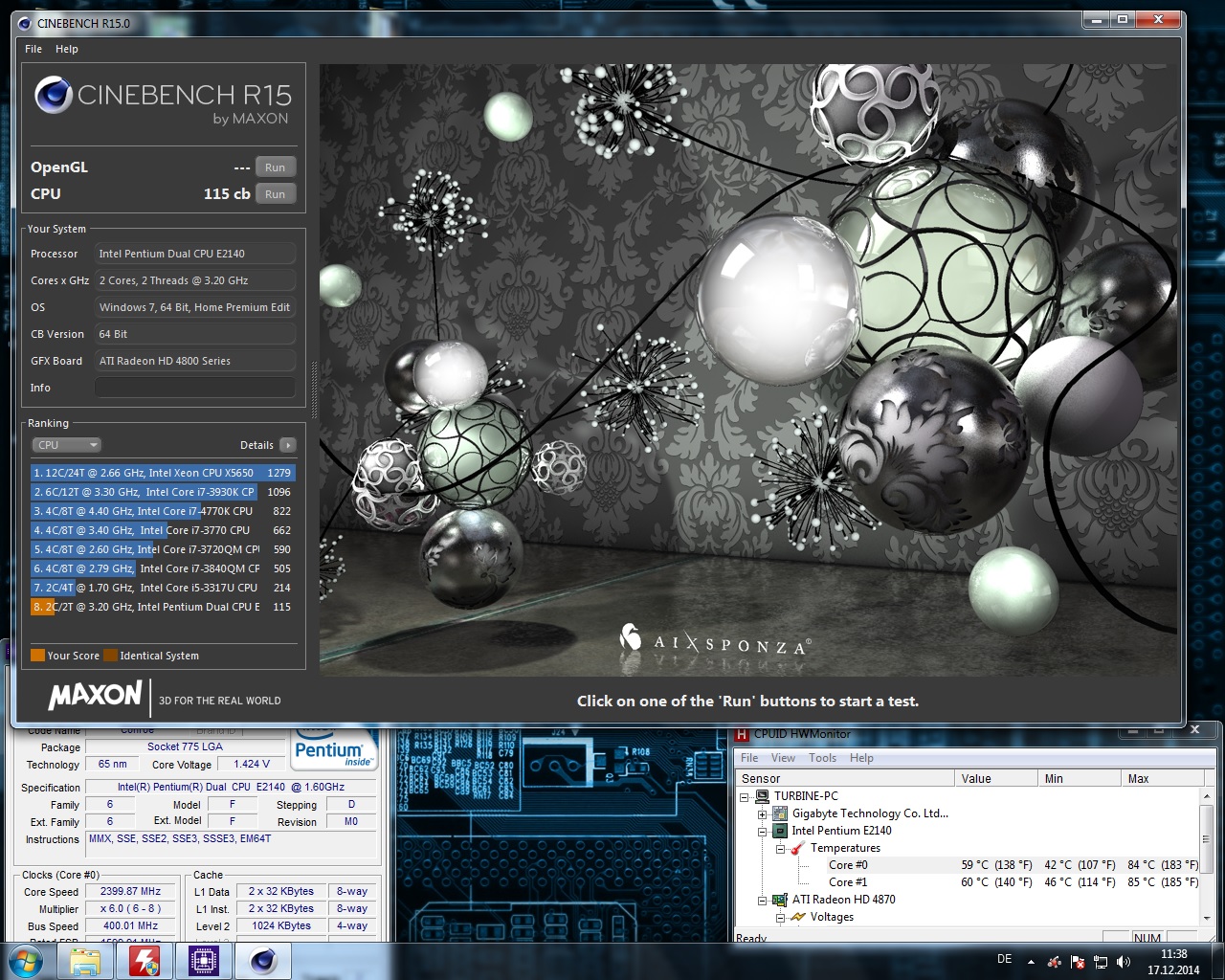This screenshot has height=980, width=1225.
Task: Select the i7-4770K ranking entry
Action: [x=163, y=511]
